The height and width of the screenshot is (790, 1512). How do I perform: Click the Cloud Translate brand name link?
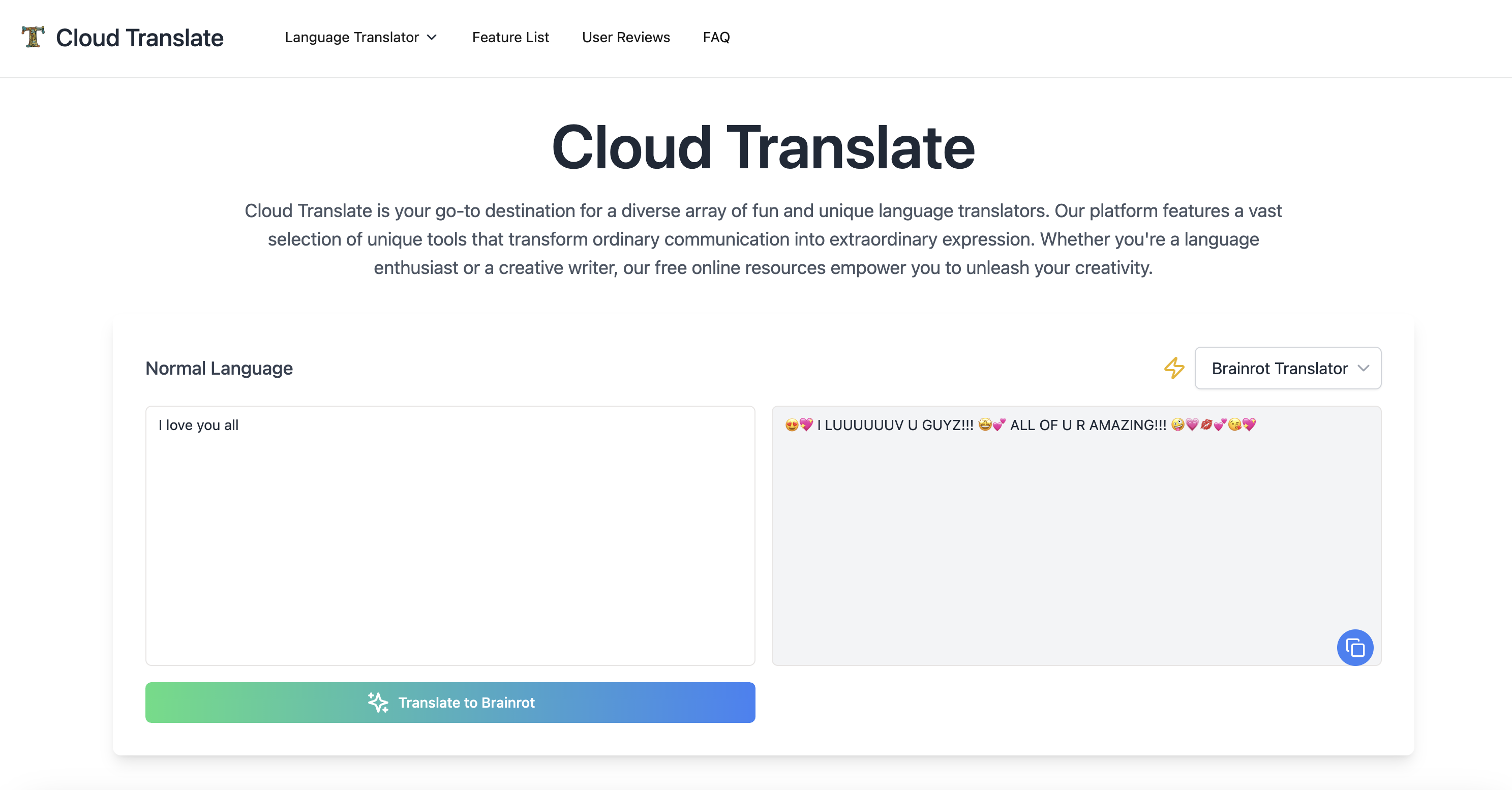pos(140,38)
